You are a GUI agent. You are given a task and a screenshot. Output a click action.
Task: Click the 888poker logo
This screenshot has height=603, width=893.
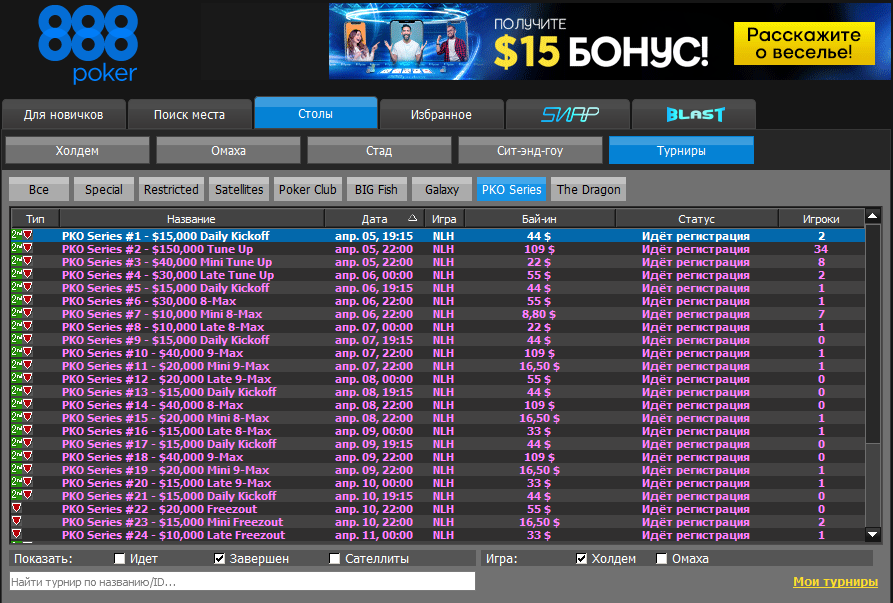(x=87, y=43)
